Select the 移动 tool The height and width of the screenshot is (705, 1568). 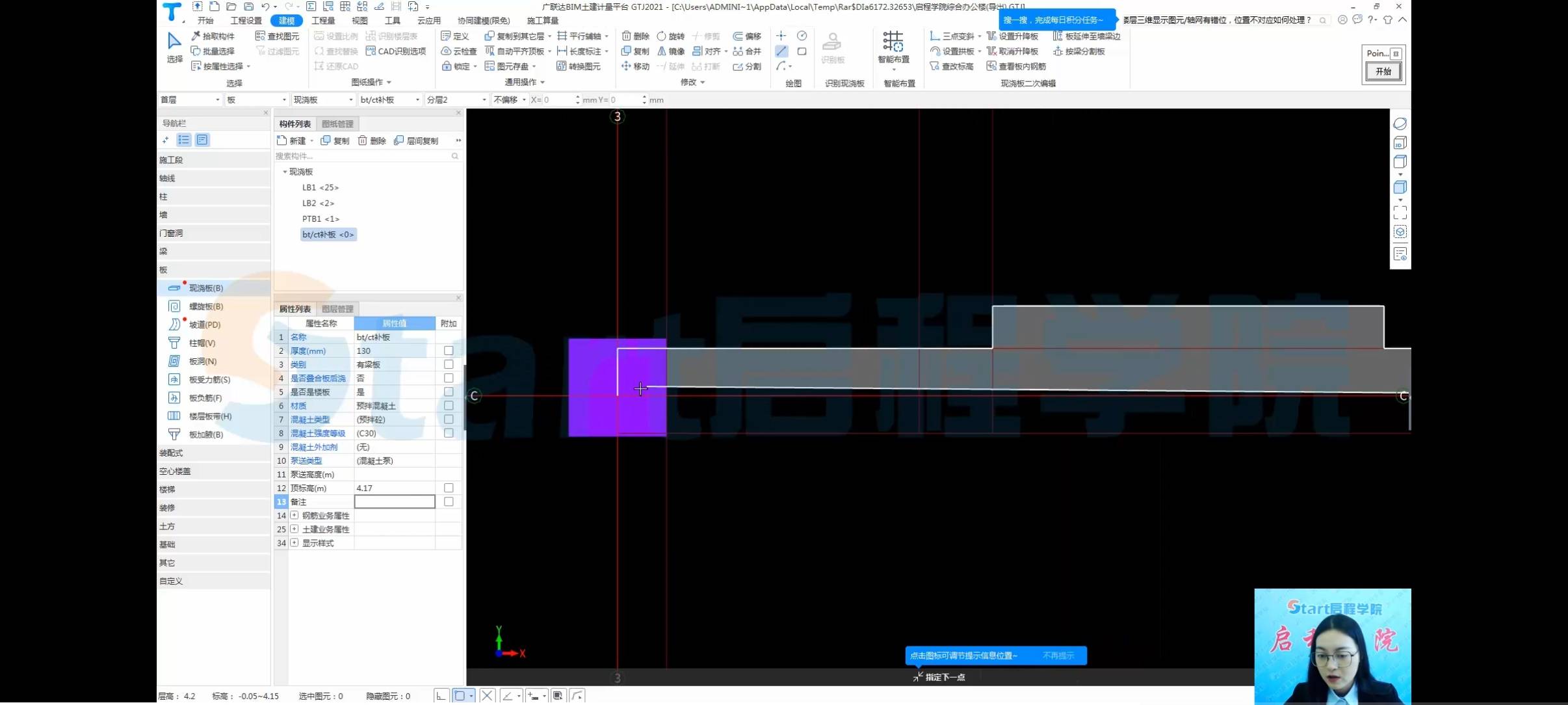click(x=635, y=66)
